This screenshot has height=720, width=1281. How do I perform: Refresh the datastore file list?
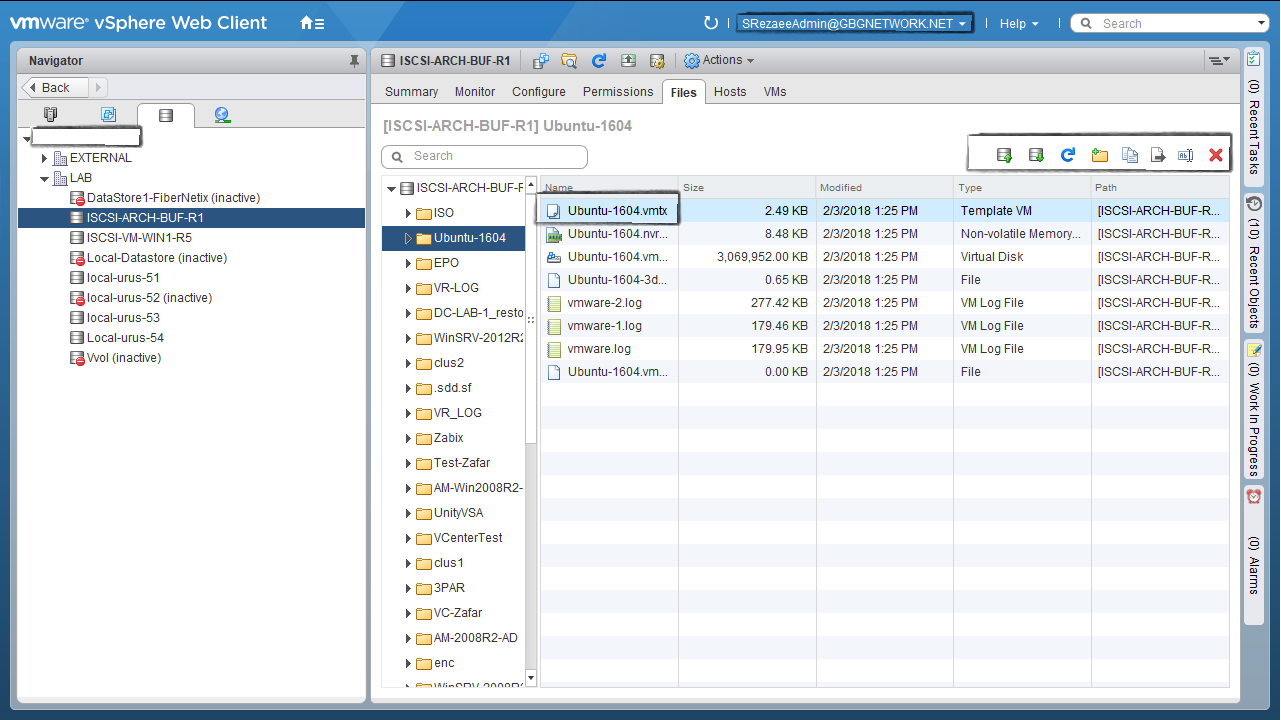point(1068,155)
